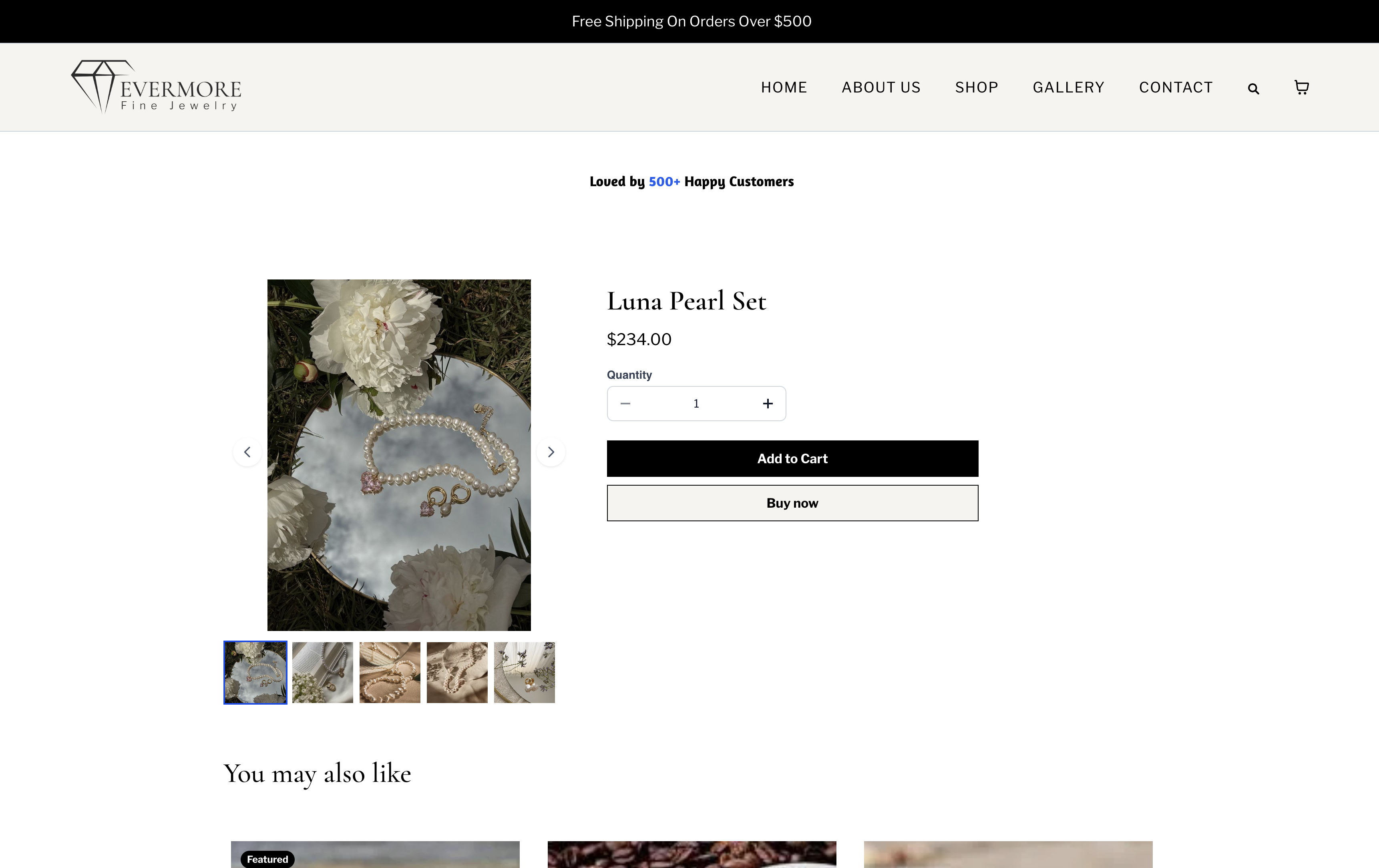Open the GALLERY menu item
The image size is (1379, 868).
pos(1068,88)
